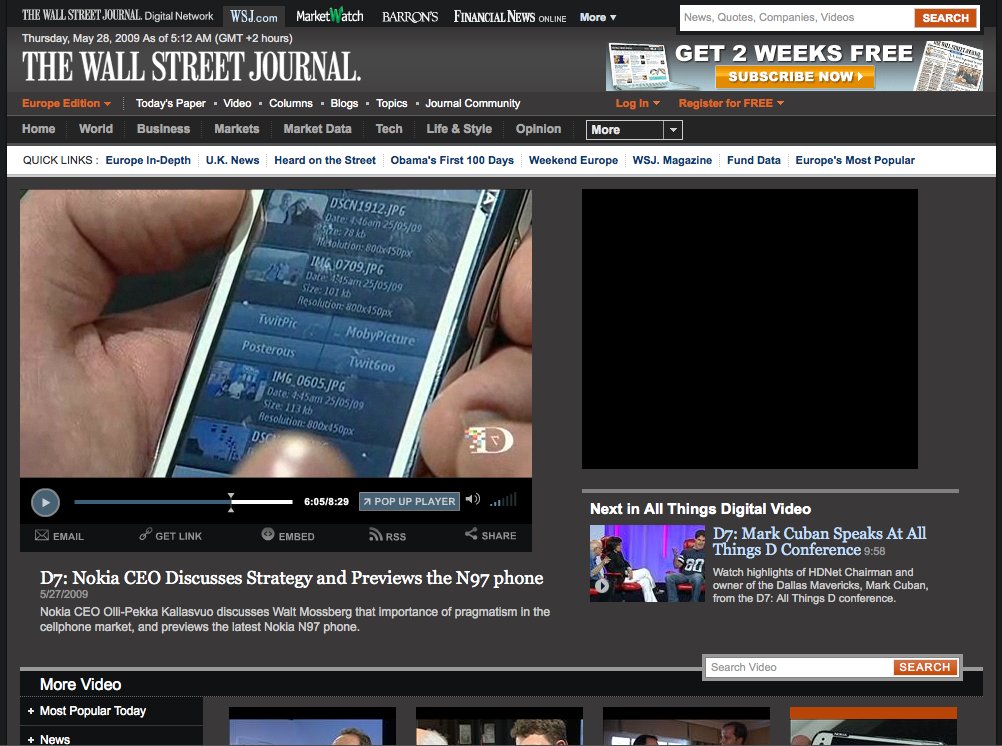The height and width of the screenshot is (746, 1002).
Task: Click the video play button
Action: coord(45,501)
